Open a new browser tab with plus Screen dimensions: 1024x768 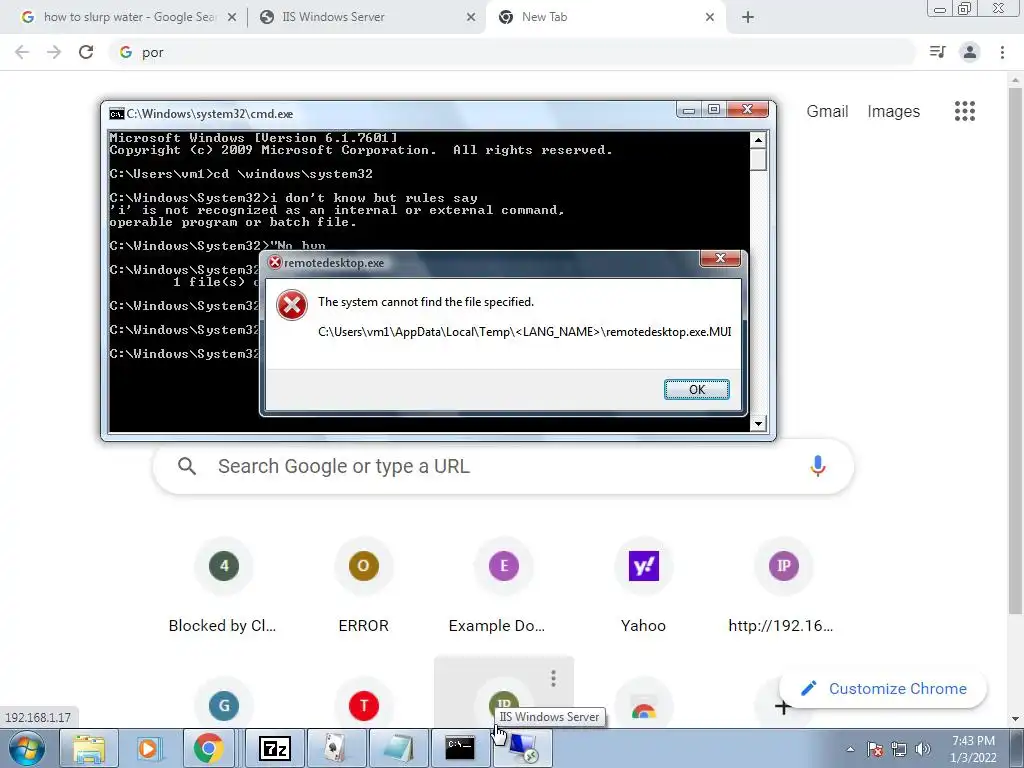click(x=748, y=18)
